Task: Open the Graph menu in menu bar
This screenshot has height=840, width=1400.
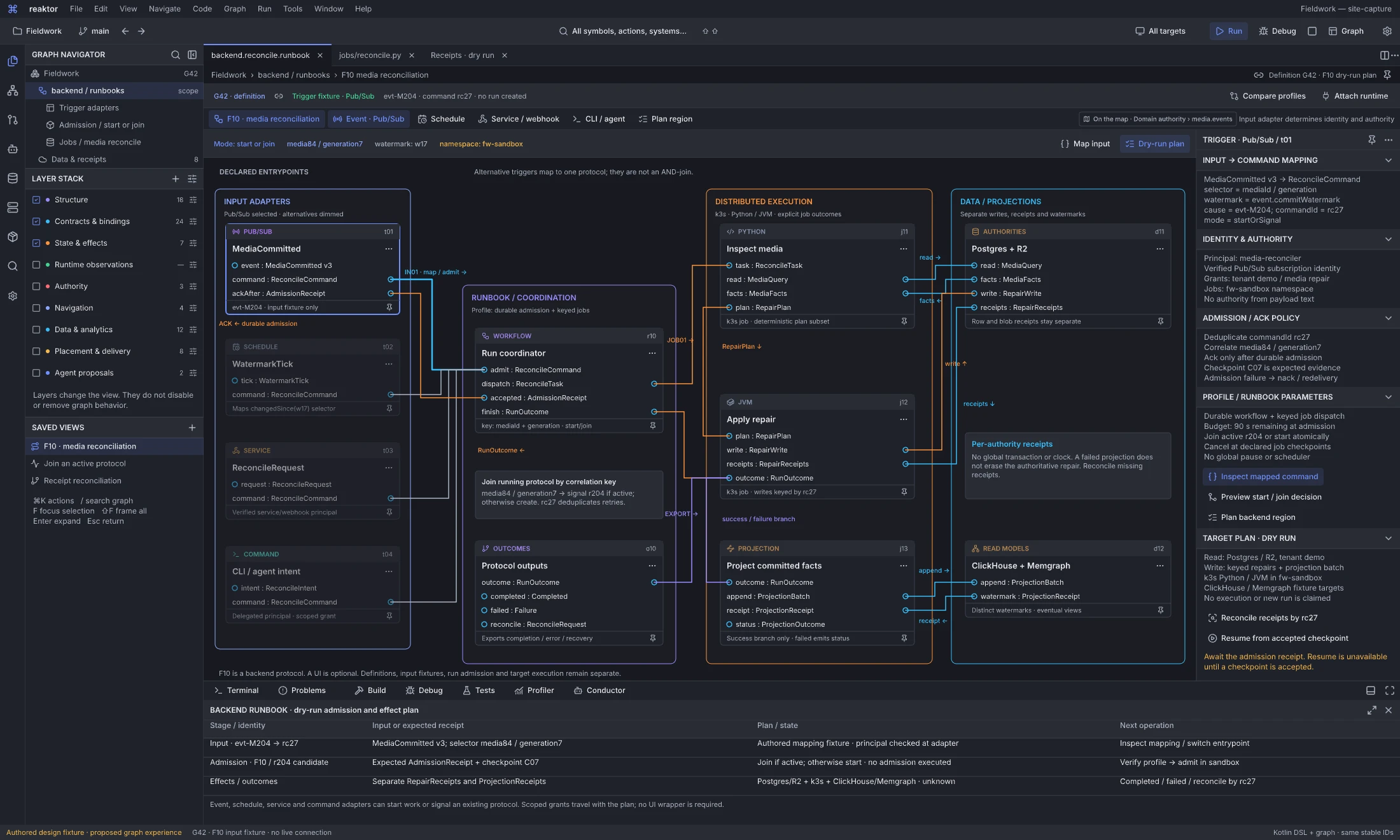Action: click(235, 9)
